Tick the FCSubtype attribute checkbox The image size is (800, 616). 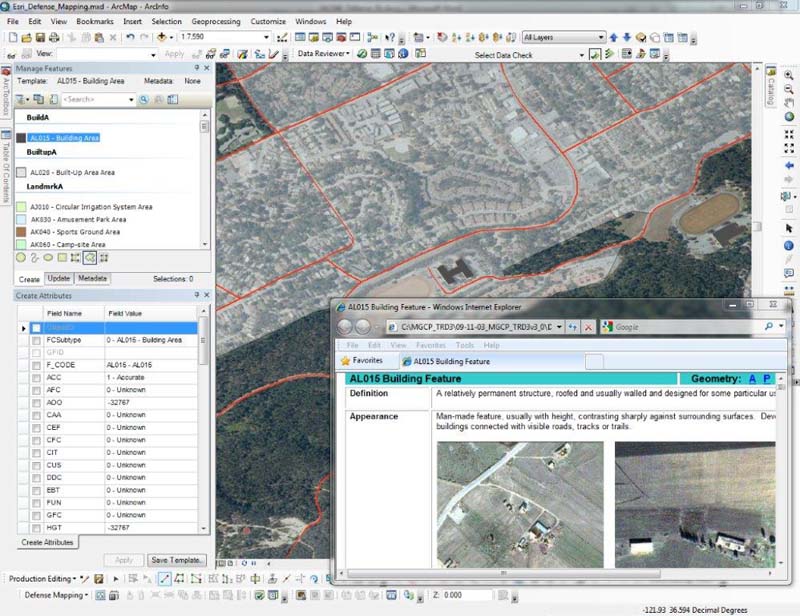coord(37,340)
